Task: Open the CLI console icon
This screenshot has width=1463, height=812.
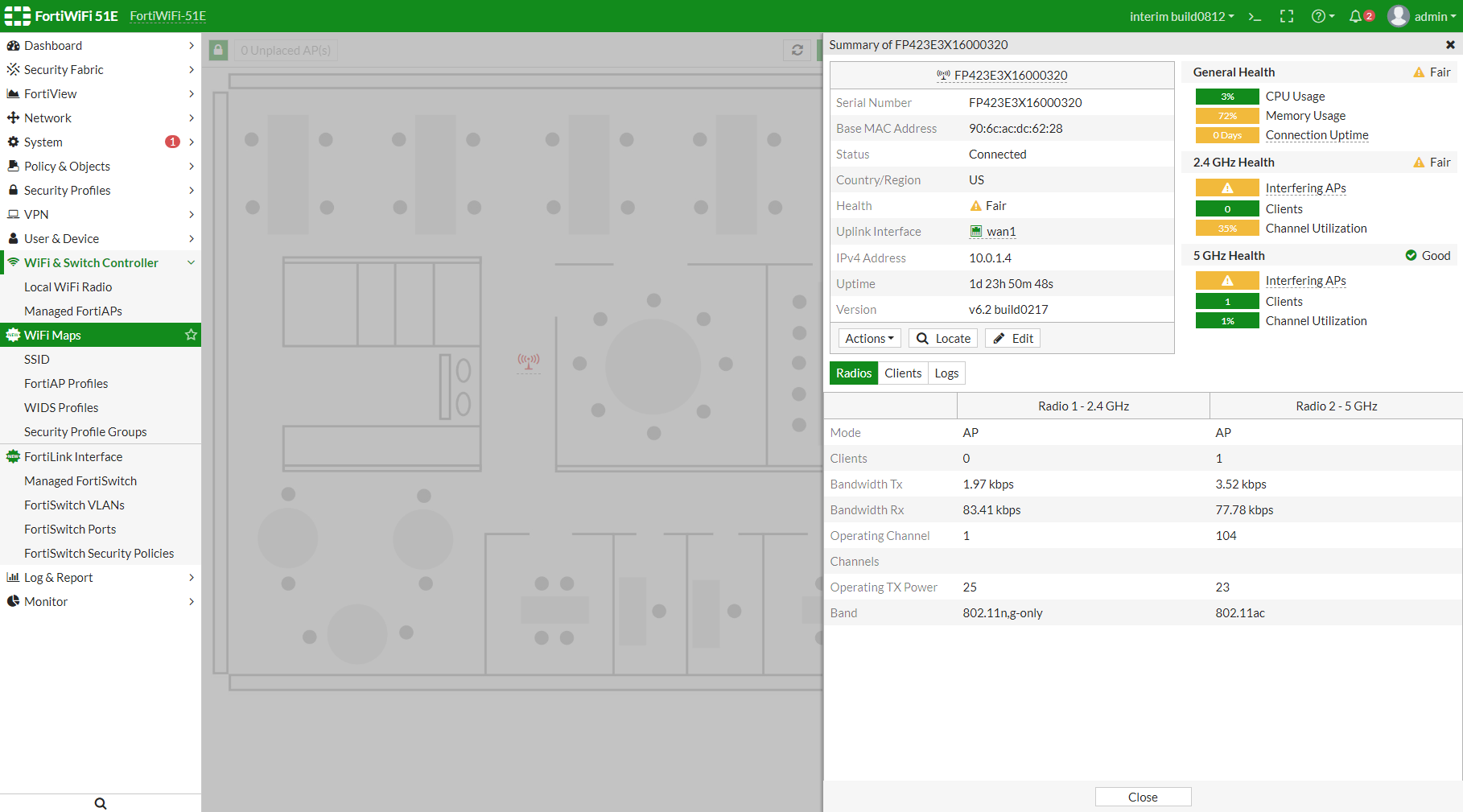Action: click(x=1255, y=16)
